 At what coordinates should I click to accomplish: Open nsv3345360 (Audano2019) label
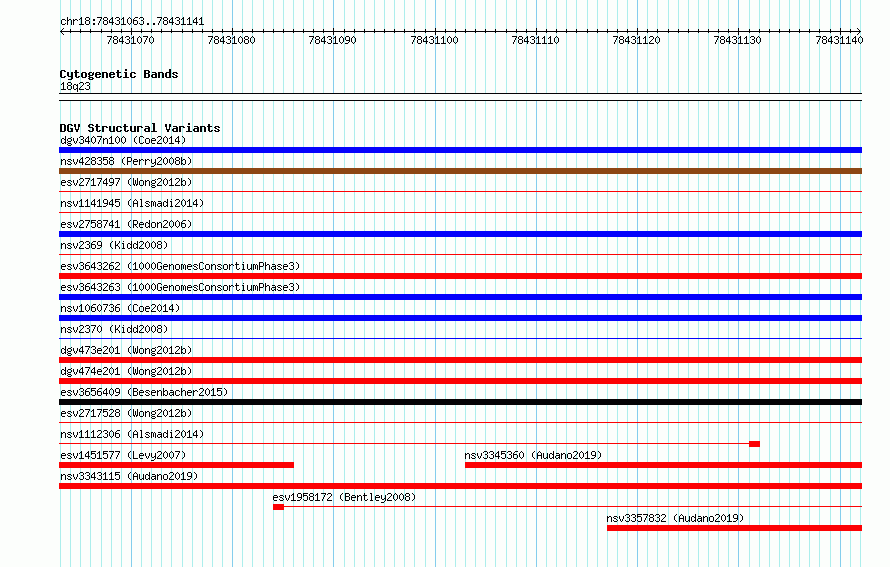(x=533, y=455)
